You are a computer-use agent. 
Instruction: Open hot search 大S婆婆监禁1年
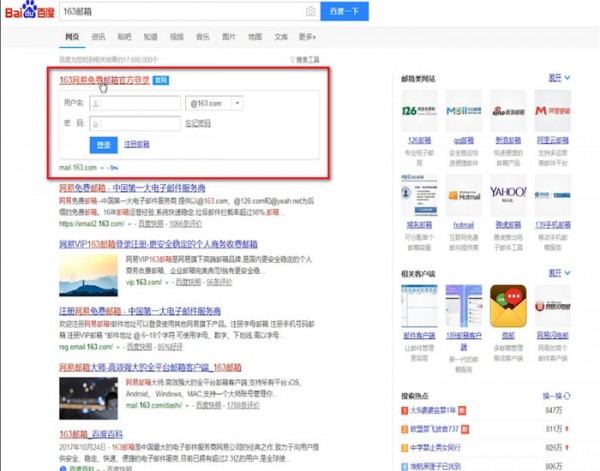pyautogui.click(x=433, y=411)
